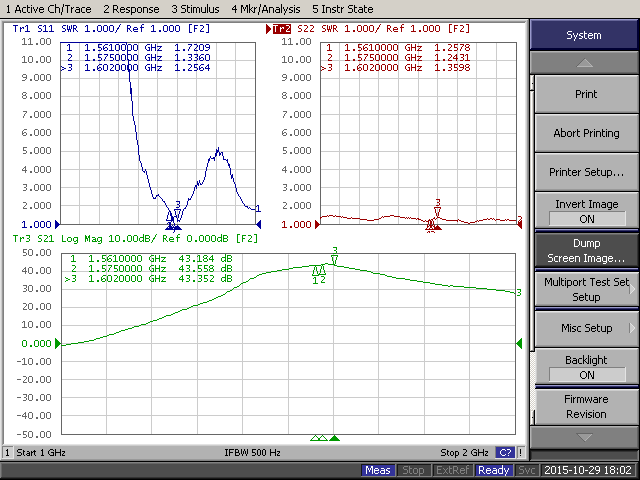The image size is (640, 480).
Task: Click the Print softkey
Action: [586, 94]
